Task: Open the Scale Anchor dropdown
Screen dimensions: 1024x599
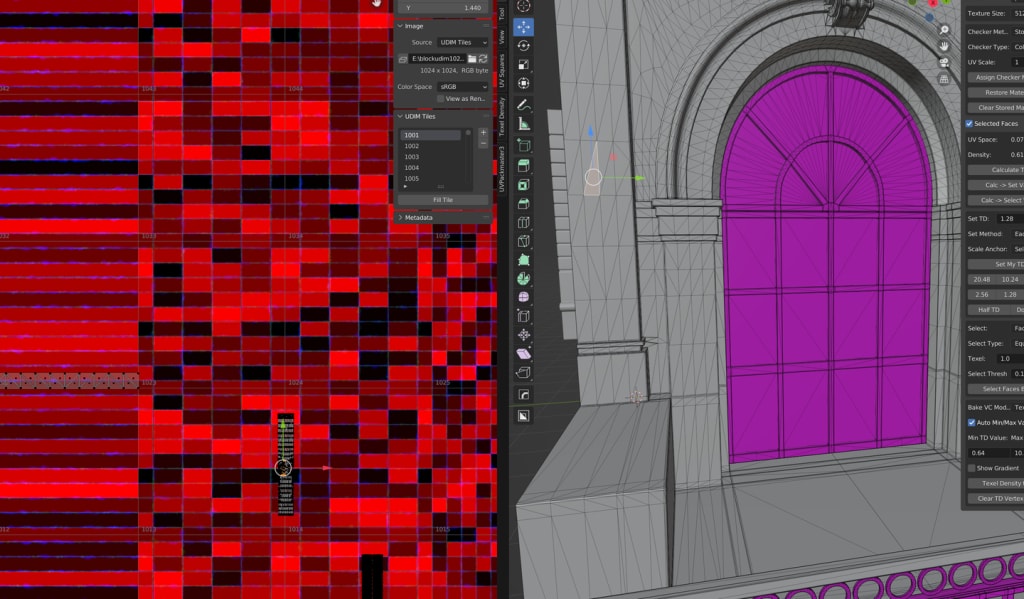Action: (x=1019, y=249)
